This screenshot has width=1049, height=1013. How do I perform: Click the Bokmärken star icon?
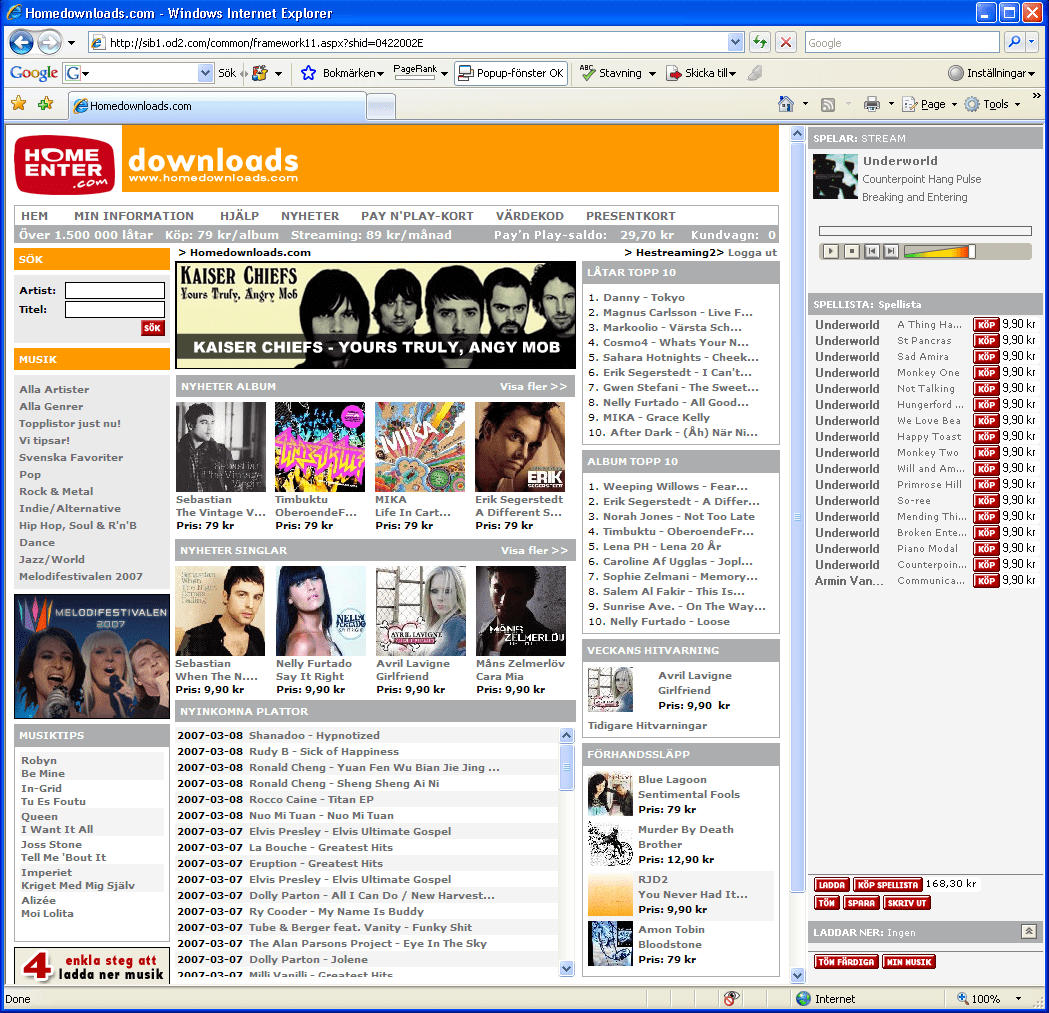click(308, 73)
